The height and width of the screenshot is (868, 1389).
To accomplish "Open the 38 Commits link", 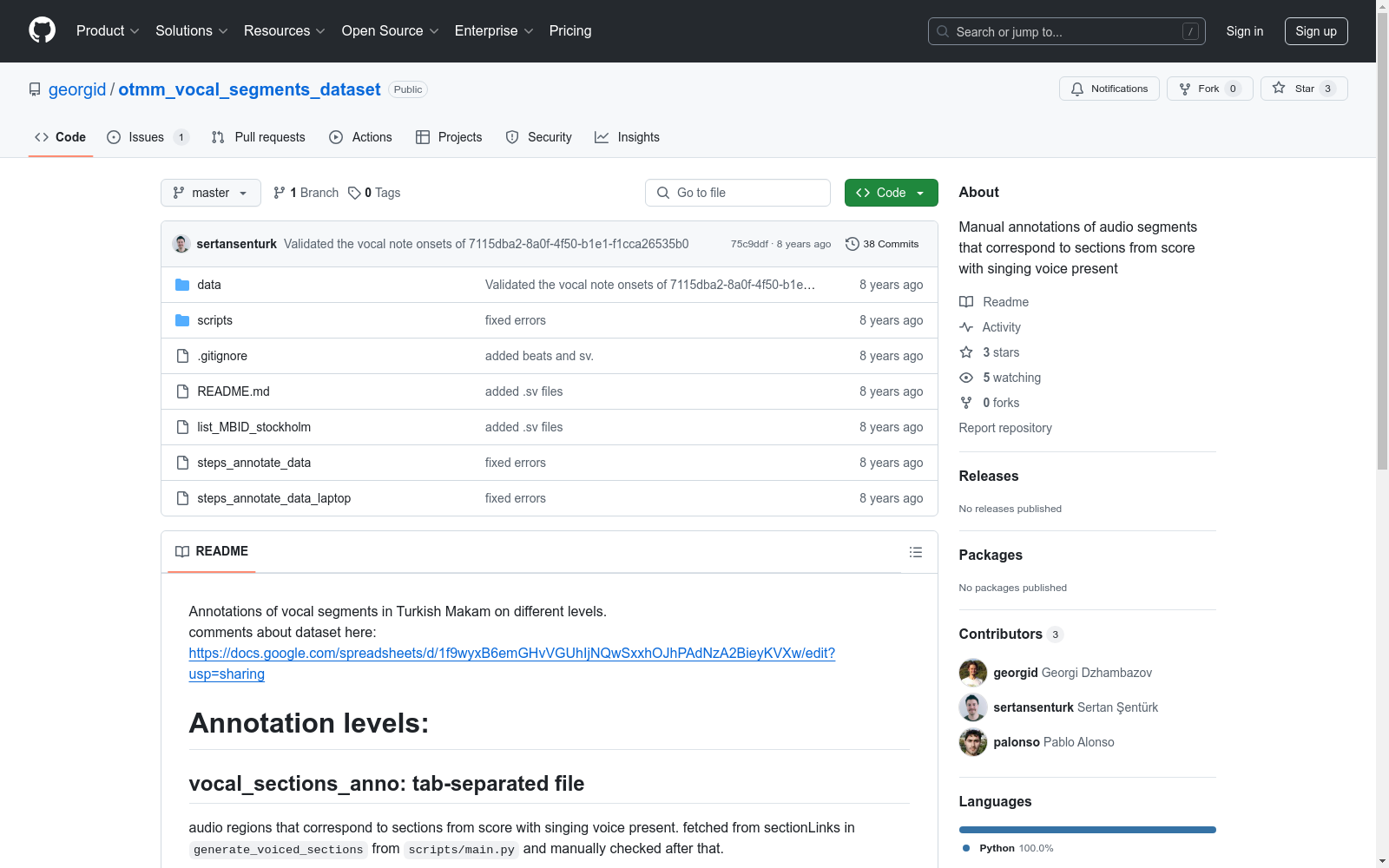I will pos(882,244).
